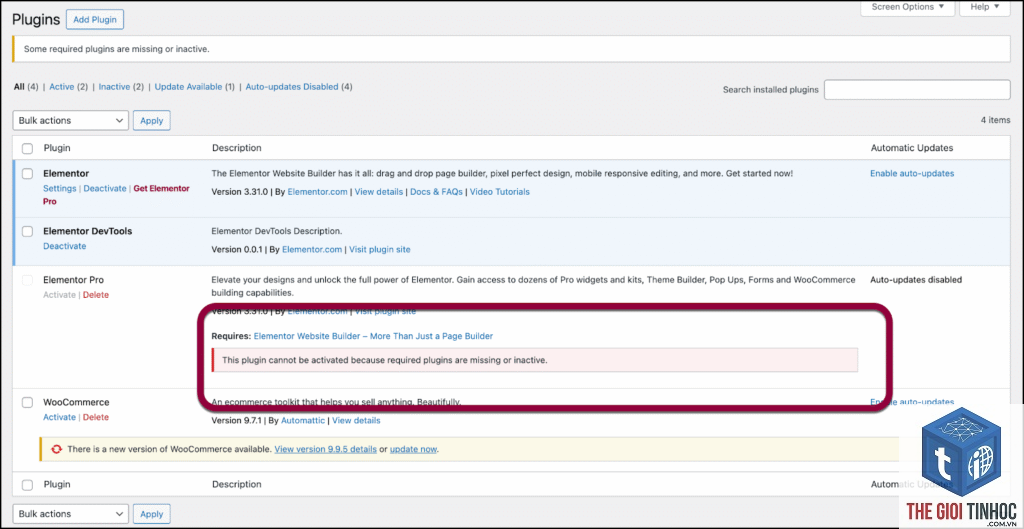This screenshot has height=529, width=1024.
Task: Click Visit plugin site for DevTools
Action: pyautogui.click(x=379, y=249)
